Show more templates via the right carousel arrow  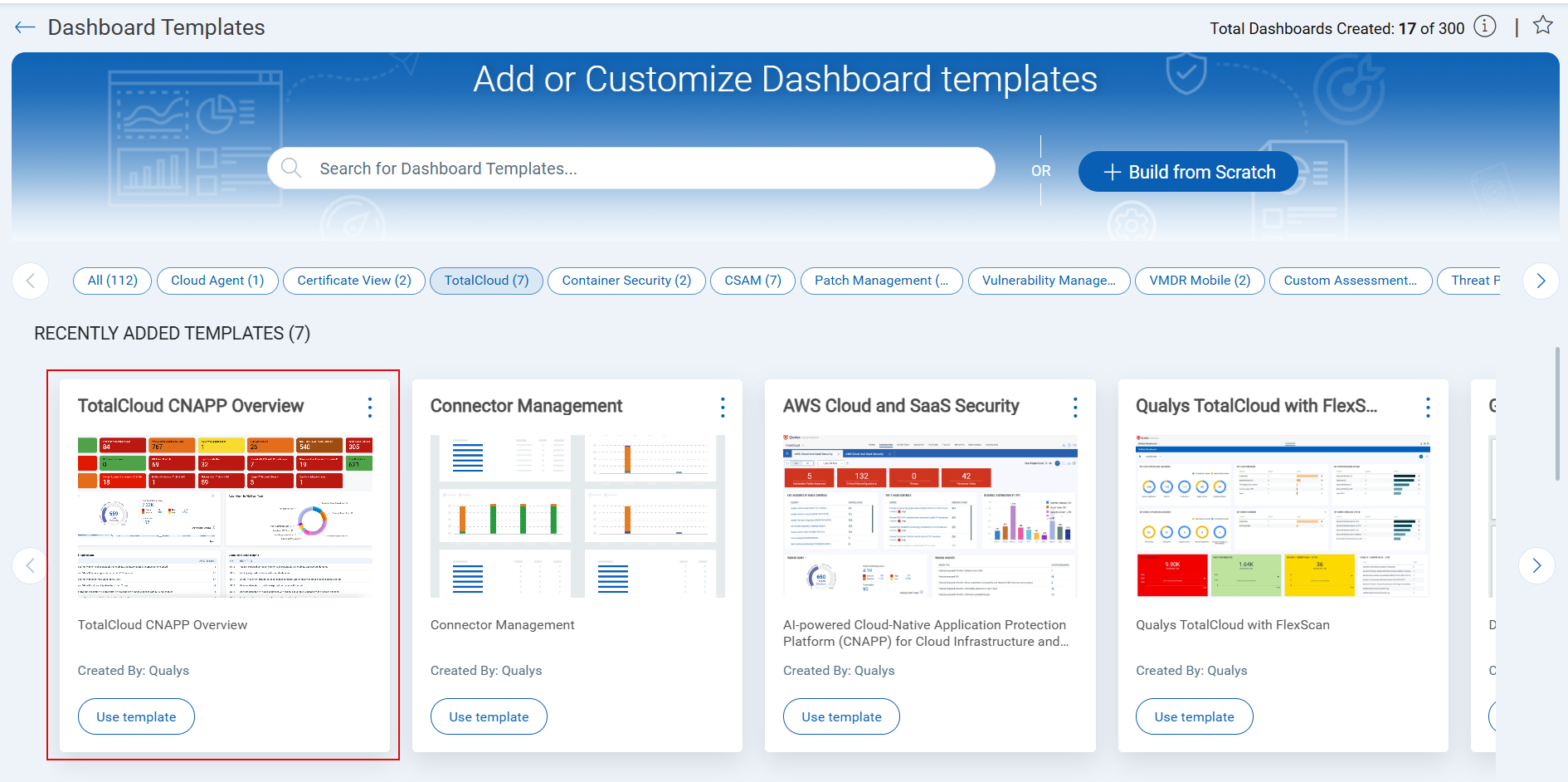[1537, 565]
